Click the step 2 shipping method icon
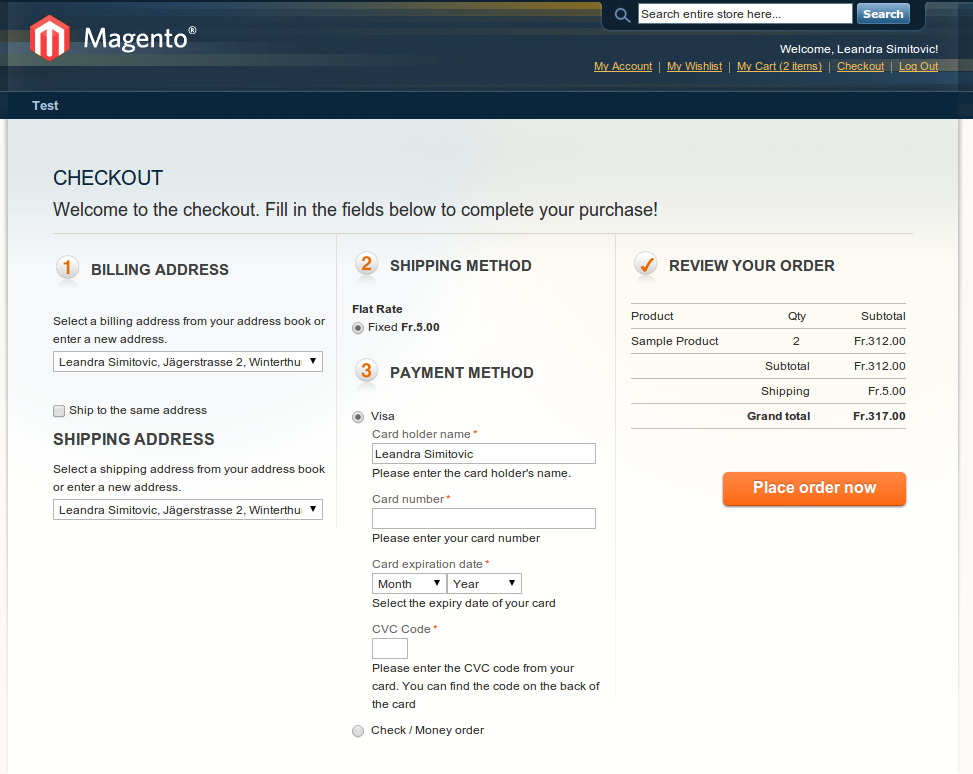This screenshot has height=774, width=973. 366,265
